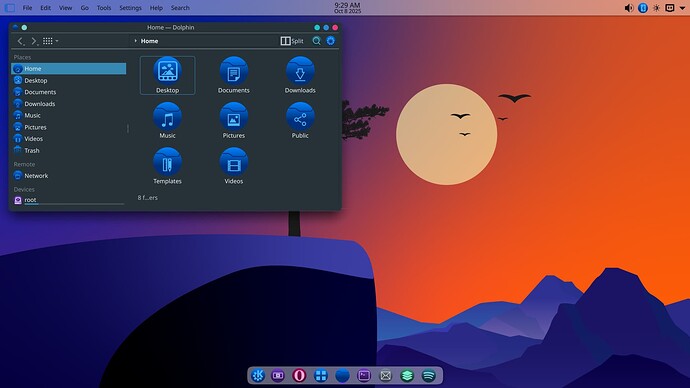This screenshot has width=690, height=388.
Task: Open the Tools menu
Action: coord(104,7)
